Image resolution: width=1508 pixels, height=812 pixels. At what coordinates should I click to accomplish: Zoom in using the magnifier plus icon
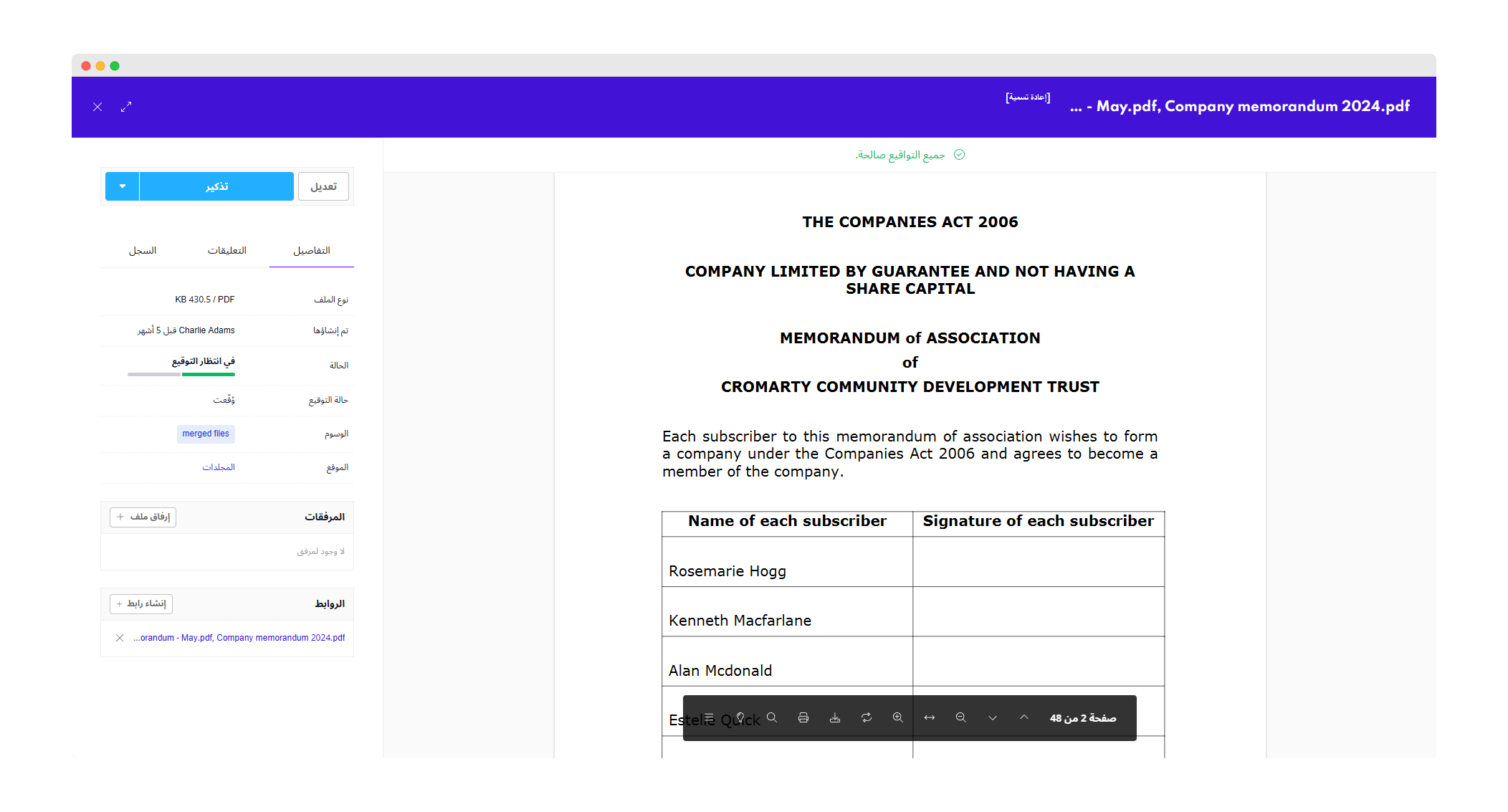(898, 717)
